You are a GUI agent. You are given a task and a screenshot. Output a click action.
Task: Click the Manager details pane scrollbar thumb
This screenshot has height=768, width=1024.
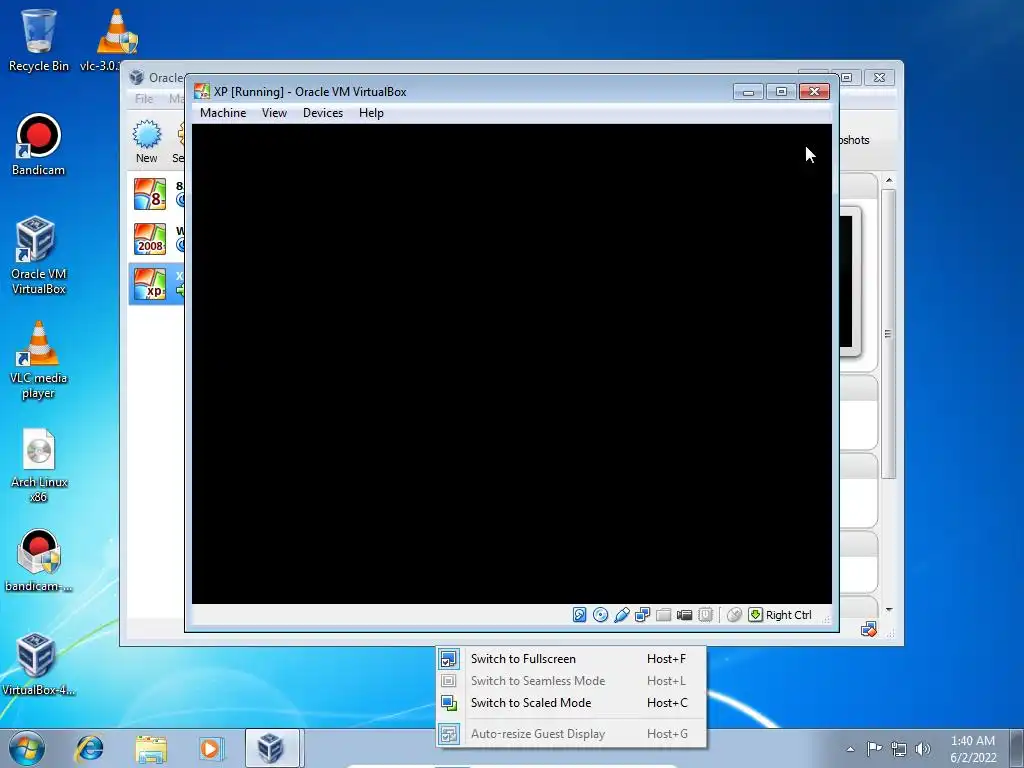click(888, 334)
